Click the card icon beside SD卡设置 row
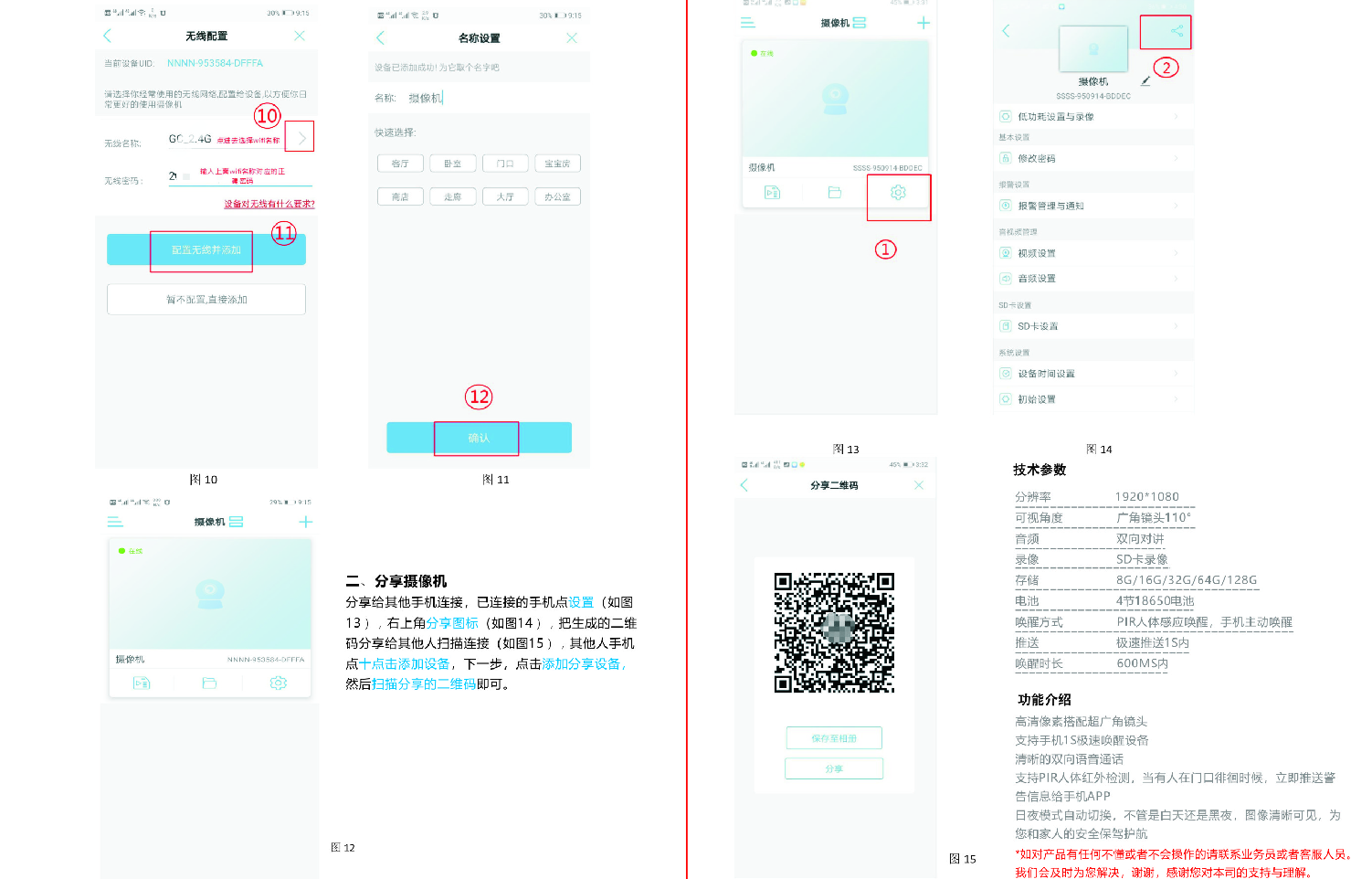Image resolution: width=1372 pixels, height=879 pixels. click(1005, 326)
